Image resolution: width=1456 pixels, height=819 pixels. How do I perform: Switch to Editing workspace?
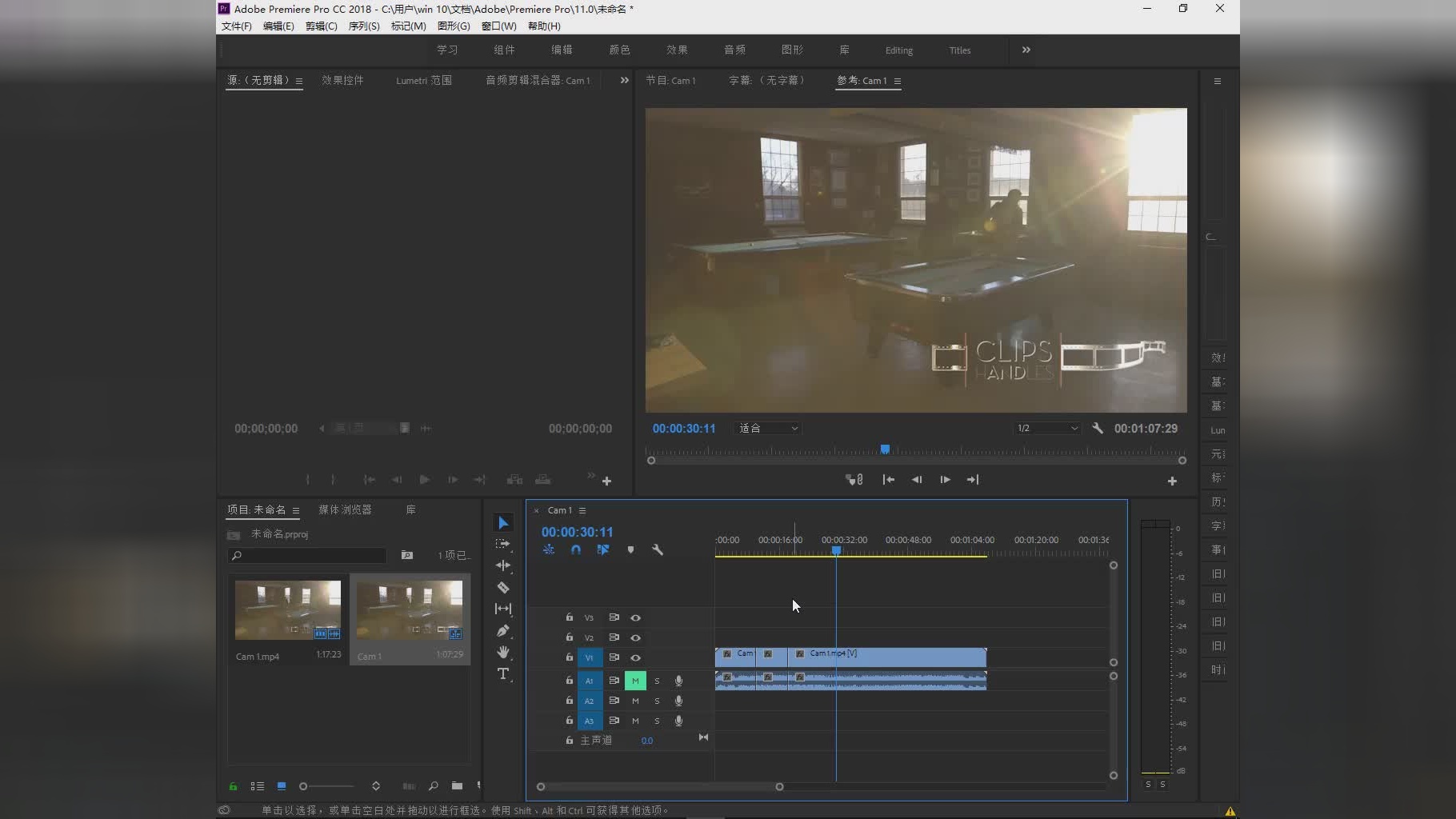899,50
